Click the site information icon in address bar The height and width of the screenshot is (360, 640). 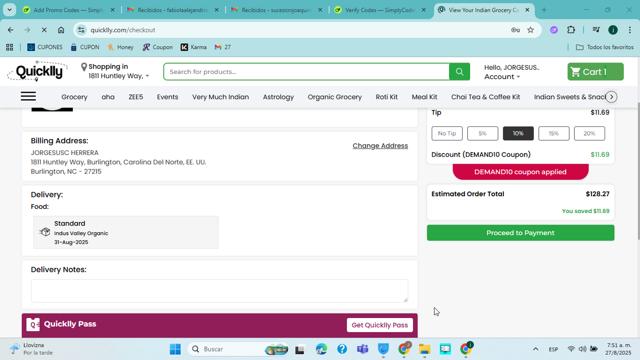click(x=82, y=30)
